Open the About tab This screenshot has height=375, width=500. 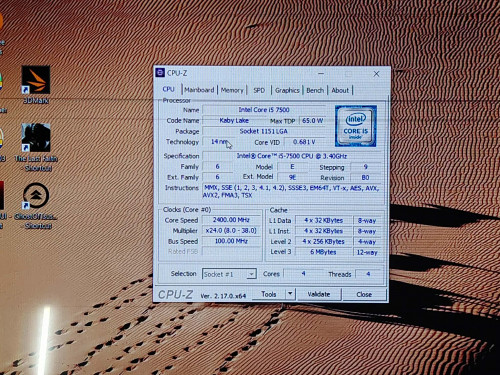340,90
